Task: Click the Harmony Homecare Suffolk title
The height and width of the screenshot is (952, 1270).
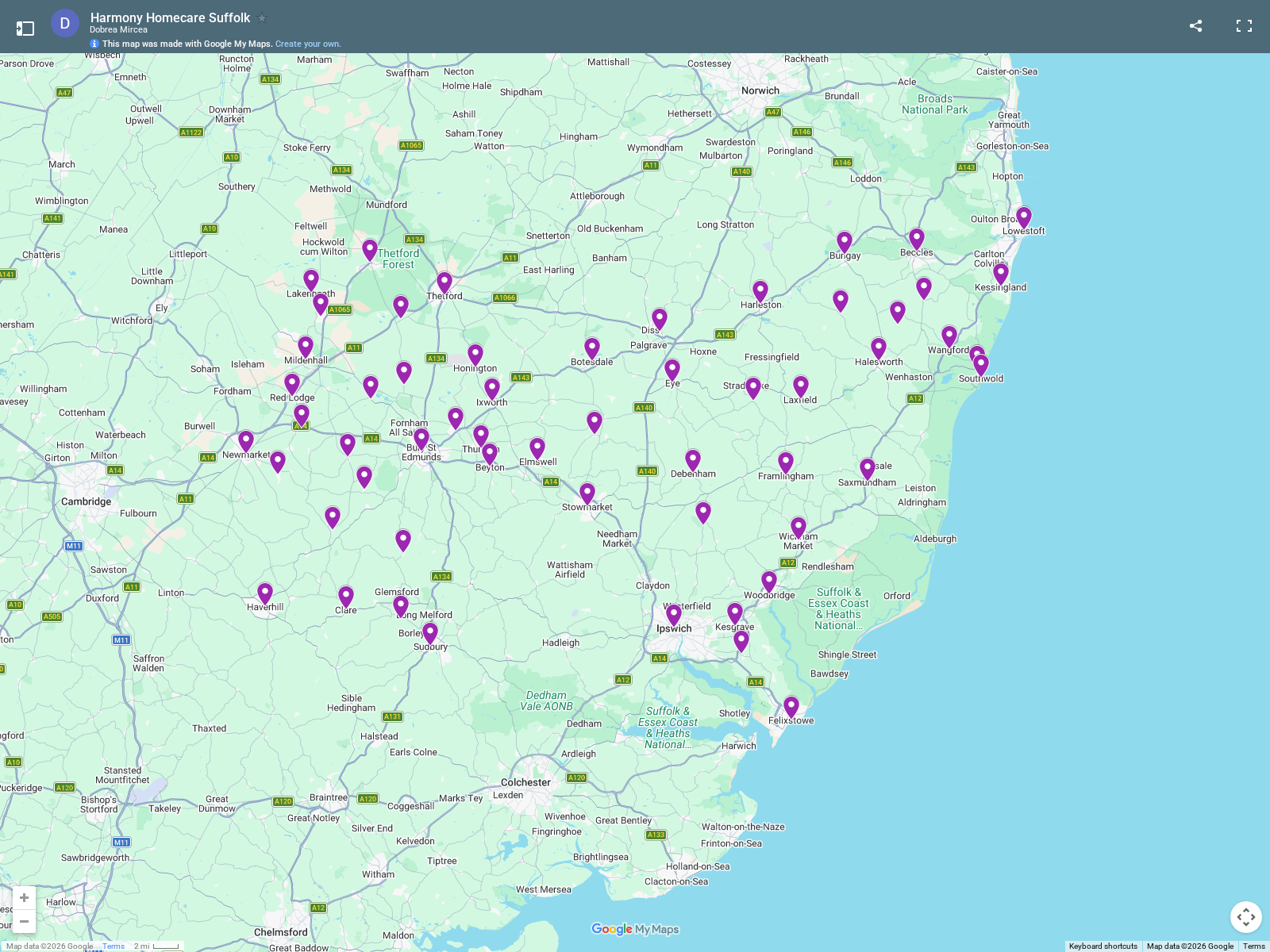Action: click(x=170, y=17)
